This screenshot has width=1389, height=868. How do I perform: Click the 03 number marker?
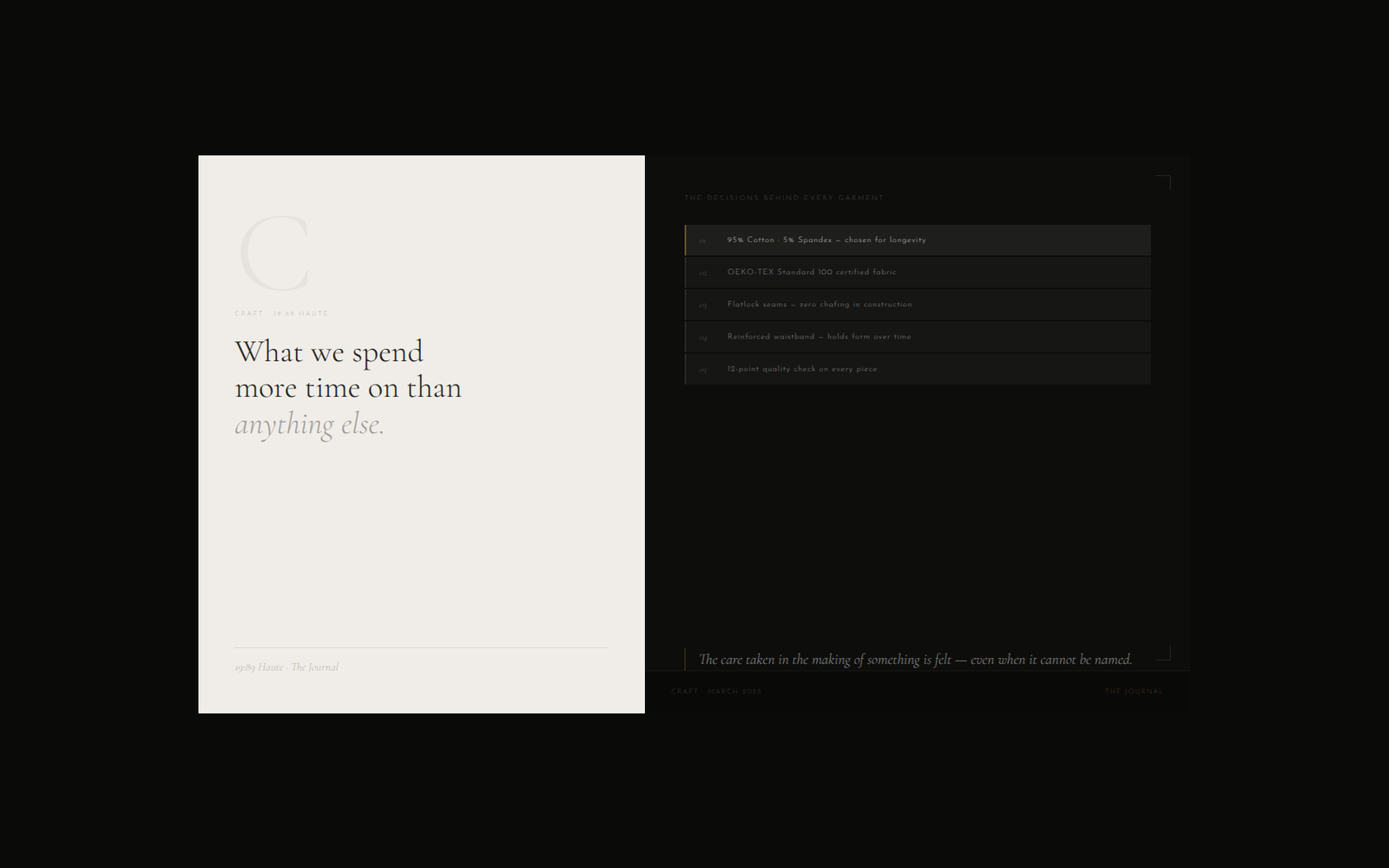click(x=702, y=306)
